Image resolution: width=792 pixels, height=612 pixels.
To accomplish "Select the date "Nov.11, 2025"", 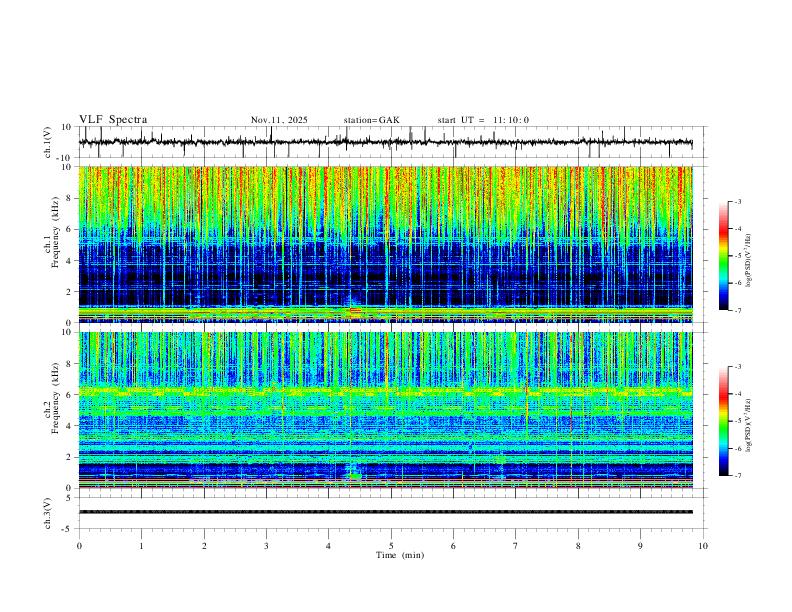I will (x=279, y=120).
